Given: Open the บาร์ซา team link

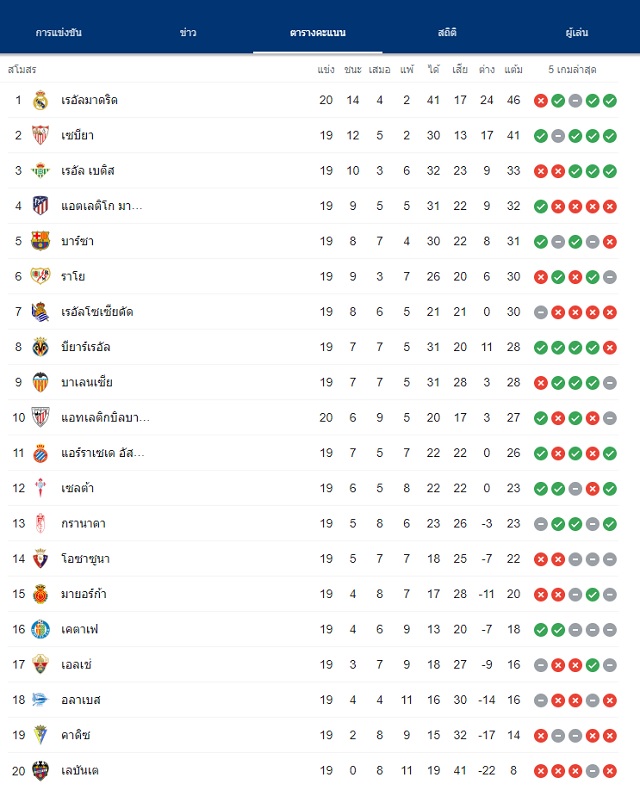Looking at the screenshot, I should tap(78, 241).
